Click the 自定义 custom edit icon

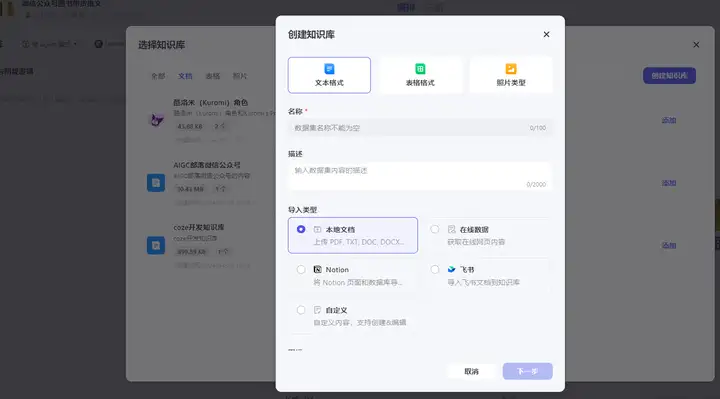(317, 310)
